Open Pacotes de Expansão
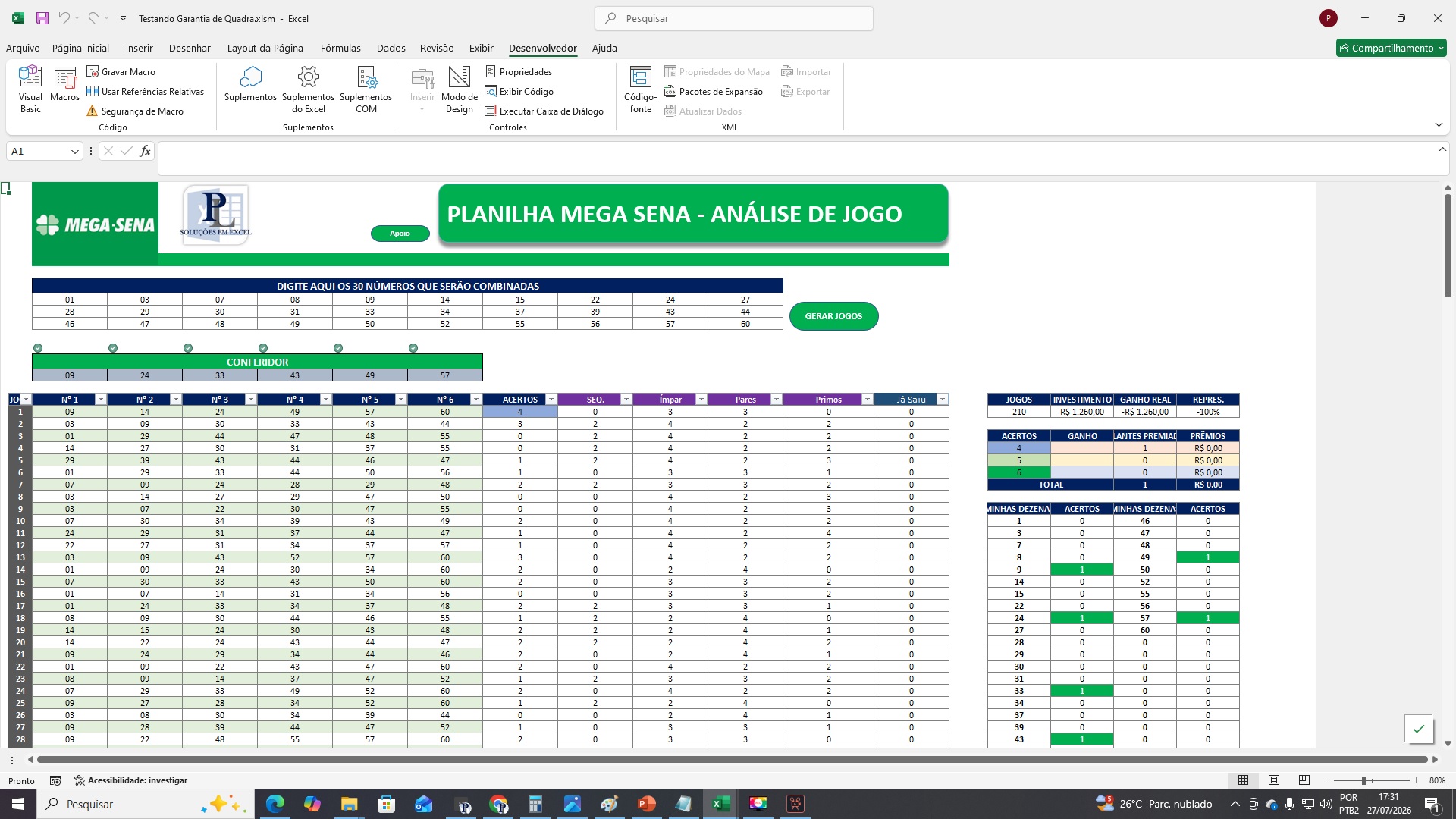 (714, 91)
